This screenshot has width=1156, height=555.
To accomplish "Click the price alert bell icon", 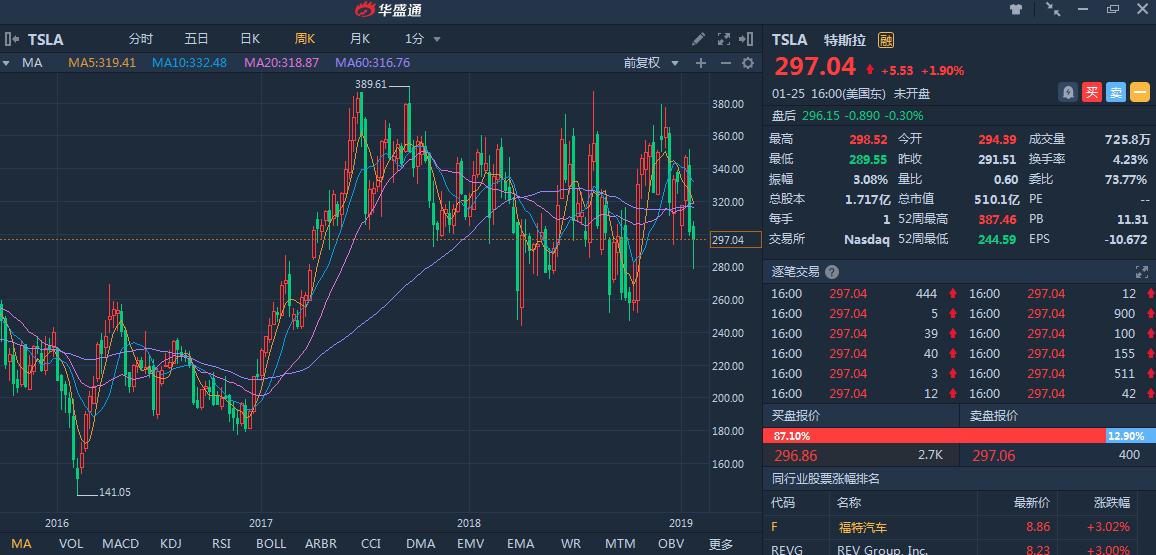I will [x=1068, y=92].
